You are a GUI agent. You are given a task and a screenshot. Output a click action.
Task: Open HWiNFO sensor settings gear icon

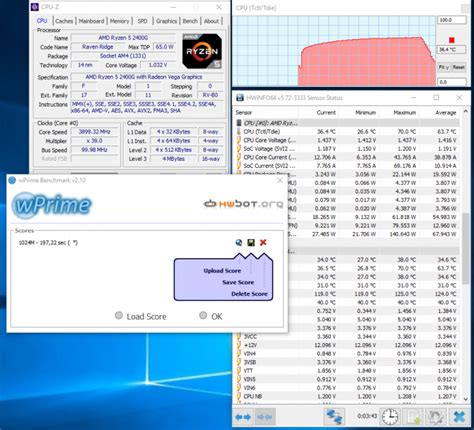tap(435, 417)
